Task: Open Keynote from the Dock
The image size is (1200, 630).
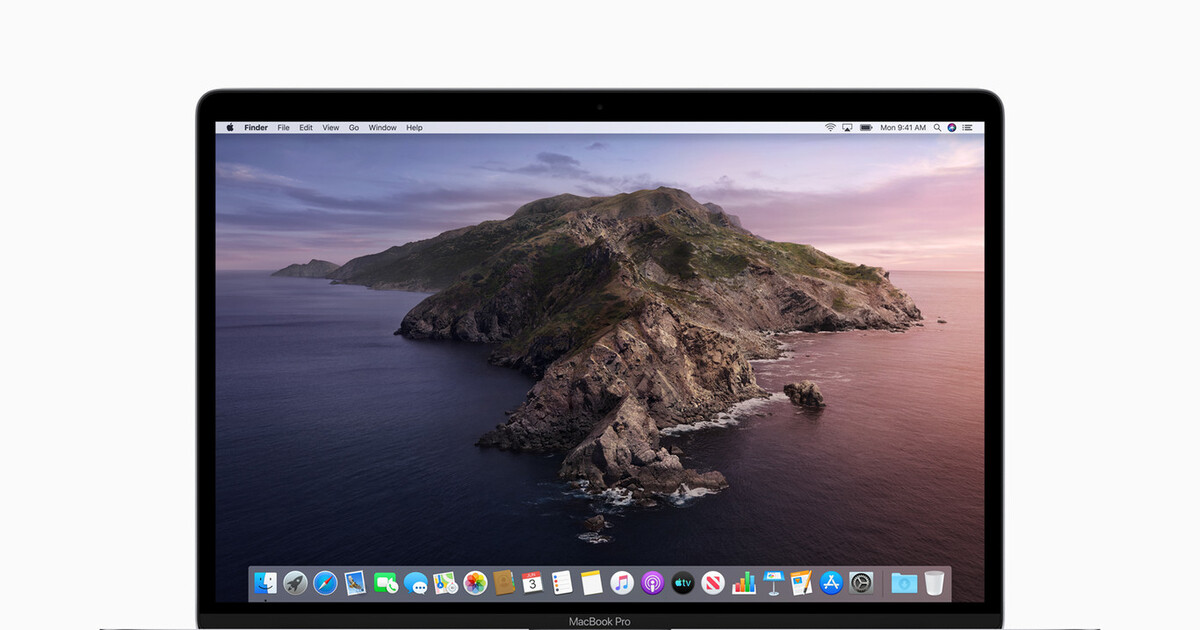Action: [x=772, y=583]
